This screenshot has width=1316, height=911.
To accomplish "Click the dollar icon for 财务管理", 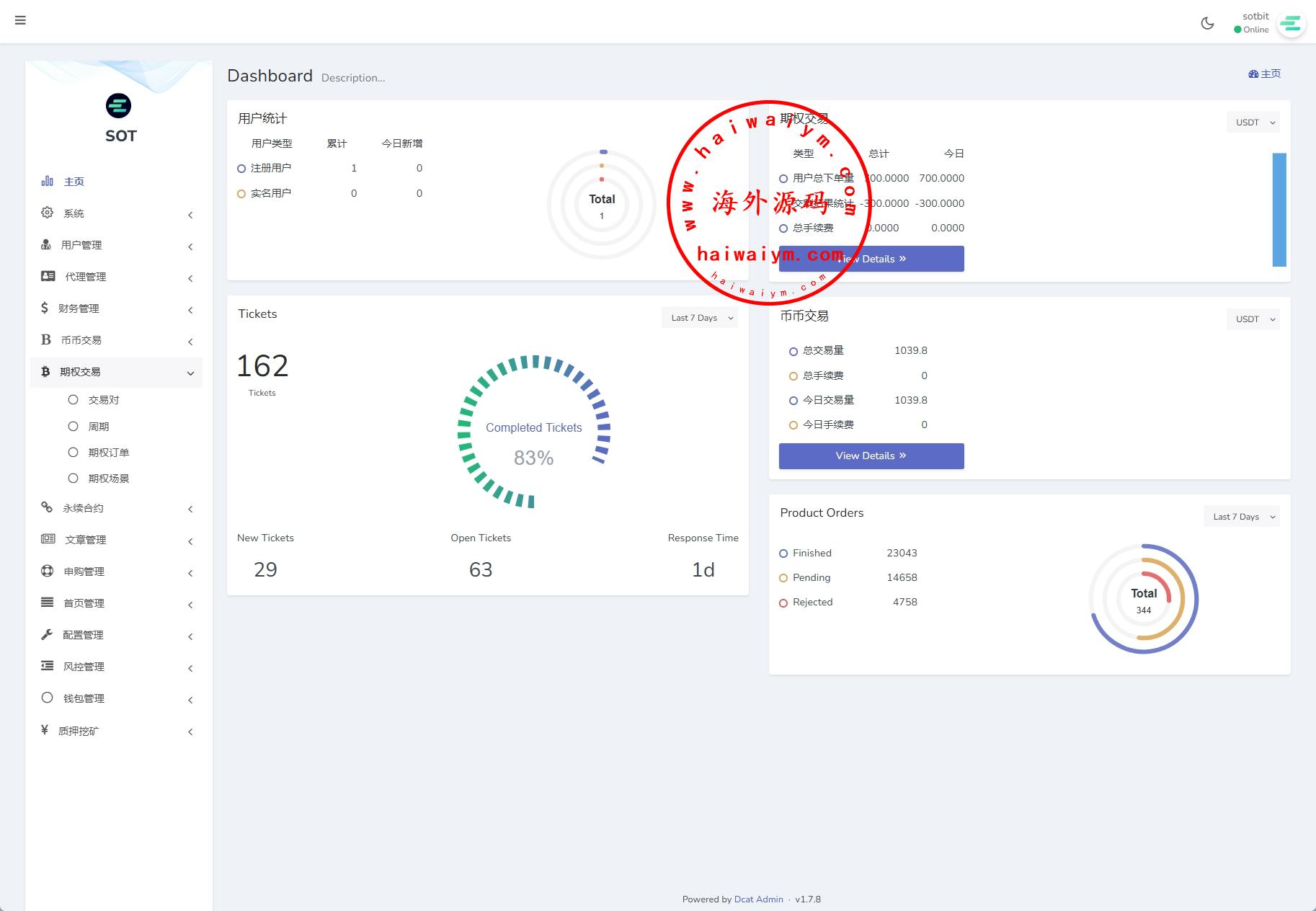I will coord(45,308).
